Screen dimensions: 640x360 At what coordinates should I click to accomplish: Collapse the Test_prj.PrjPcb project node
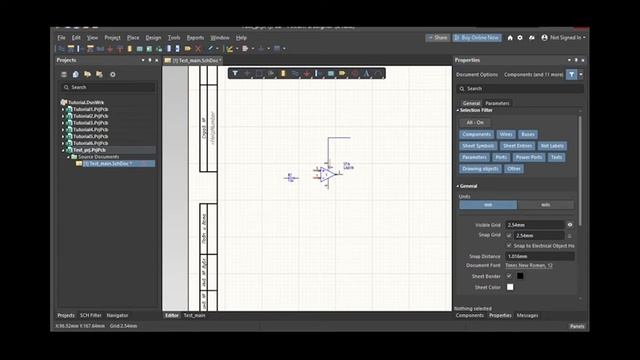coord(63,150)
